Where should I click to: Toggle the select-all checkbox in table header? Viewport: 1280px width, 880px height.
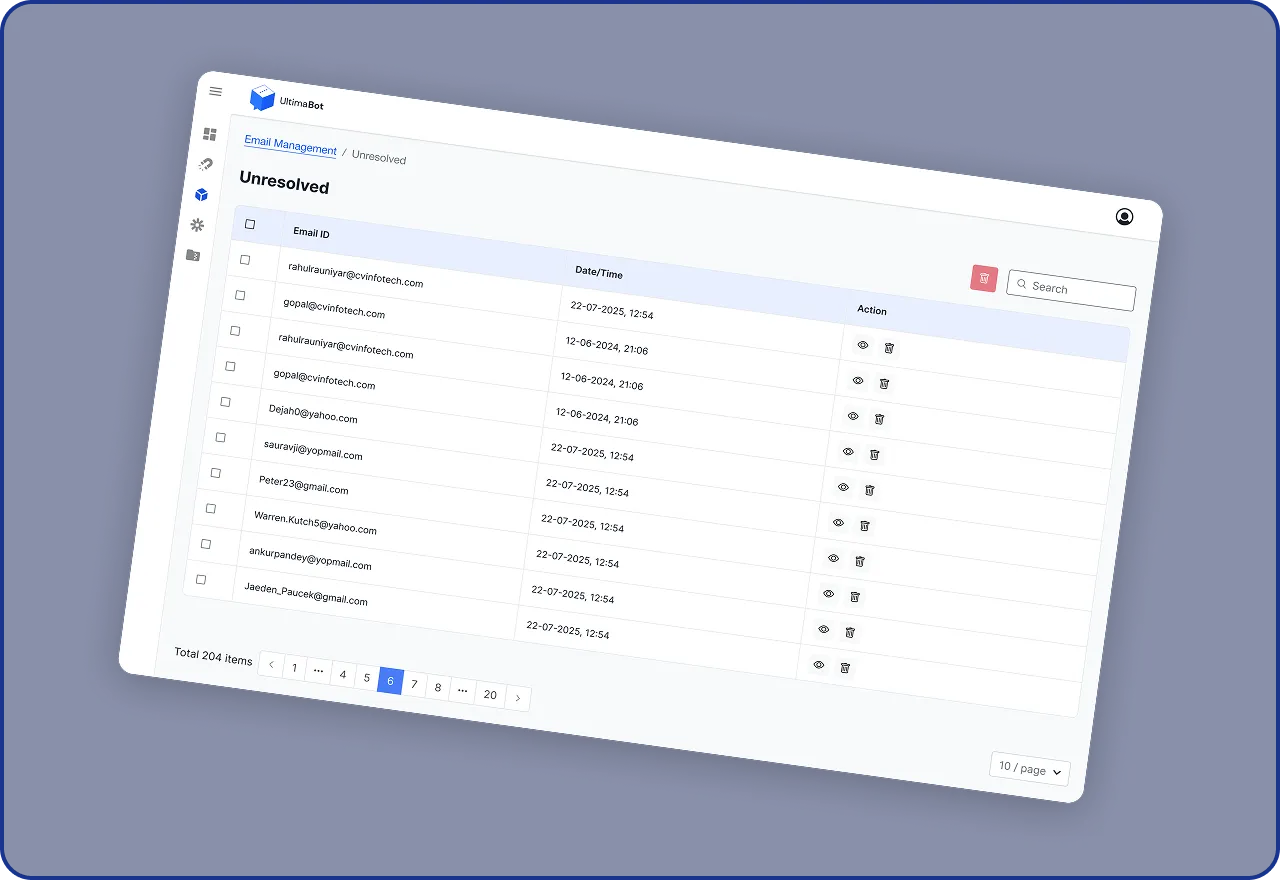tap(250, 225)
